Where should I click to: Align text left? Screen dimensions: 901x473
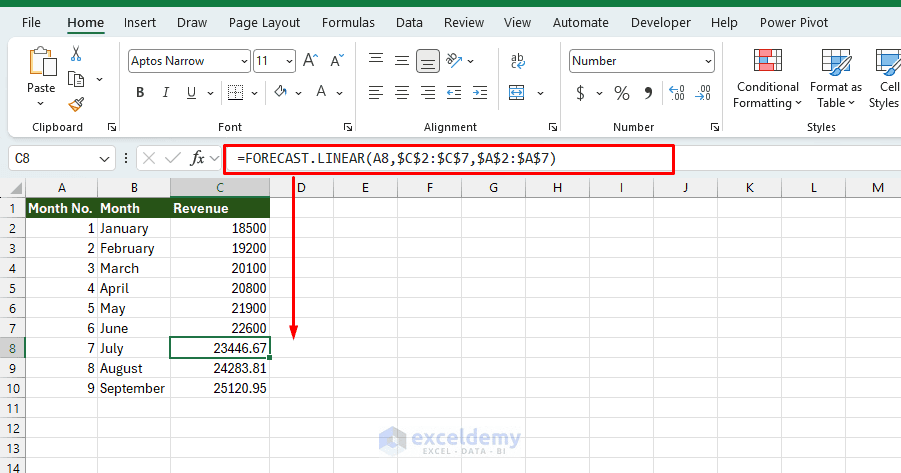(x=376, y=93)
